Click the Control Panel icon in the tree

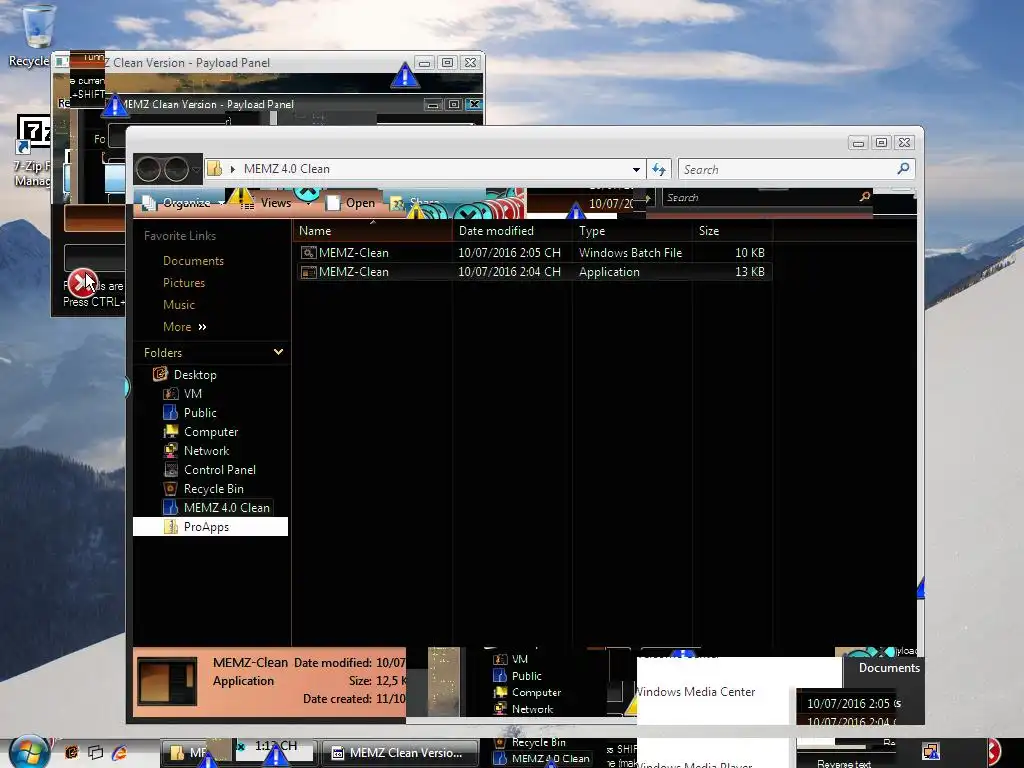(x=170, y=470)
